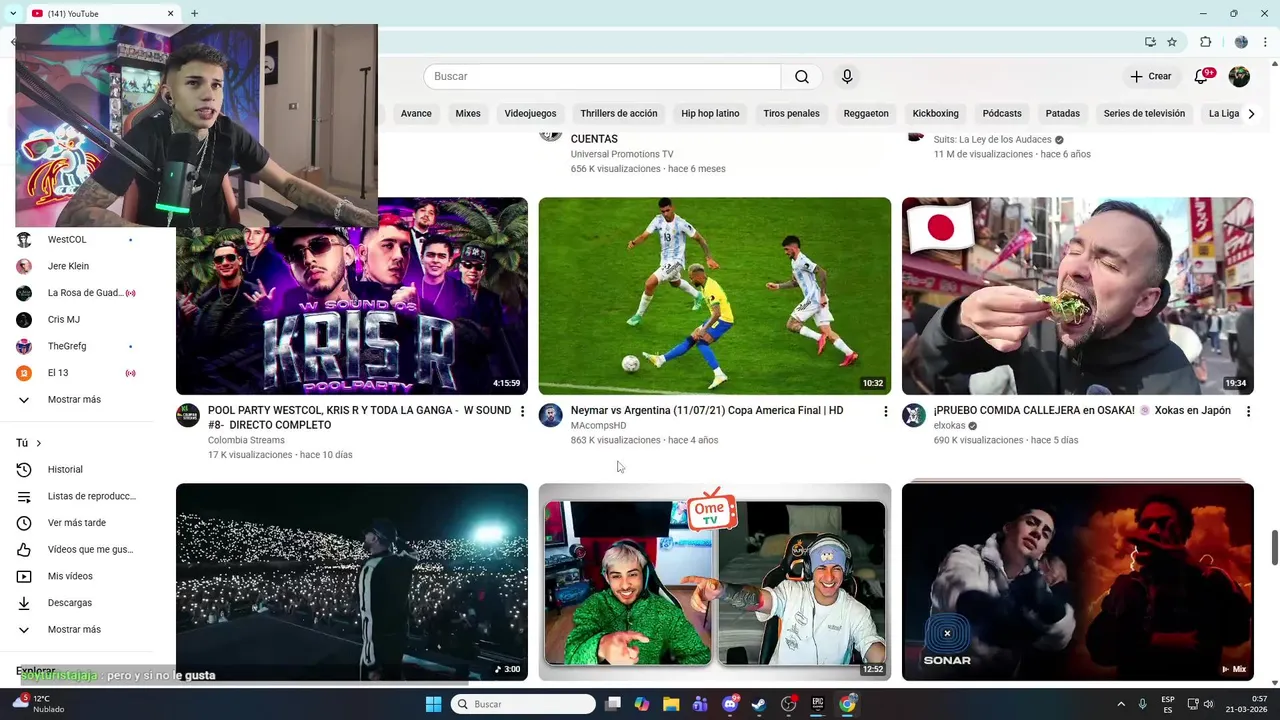Open elxokas channel avatar
The image size is (1280, 720).
pos(914,416)
